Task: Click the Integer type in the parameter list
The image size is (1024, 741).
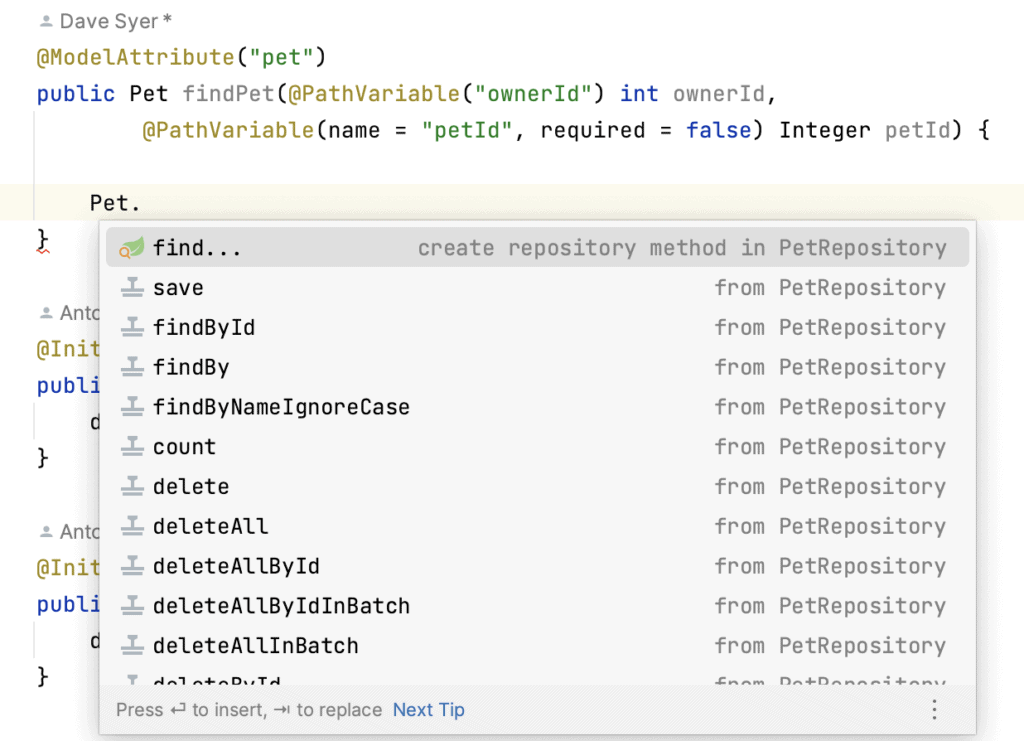Action: (825, 131)
